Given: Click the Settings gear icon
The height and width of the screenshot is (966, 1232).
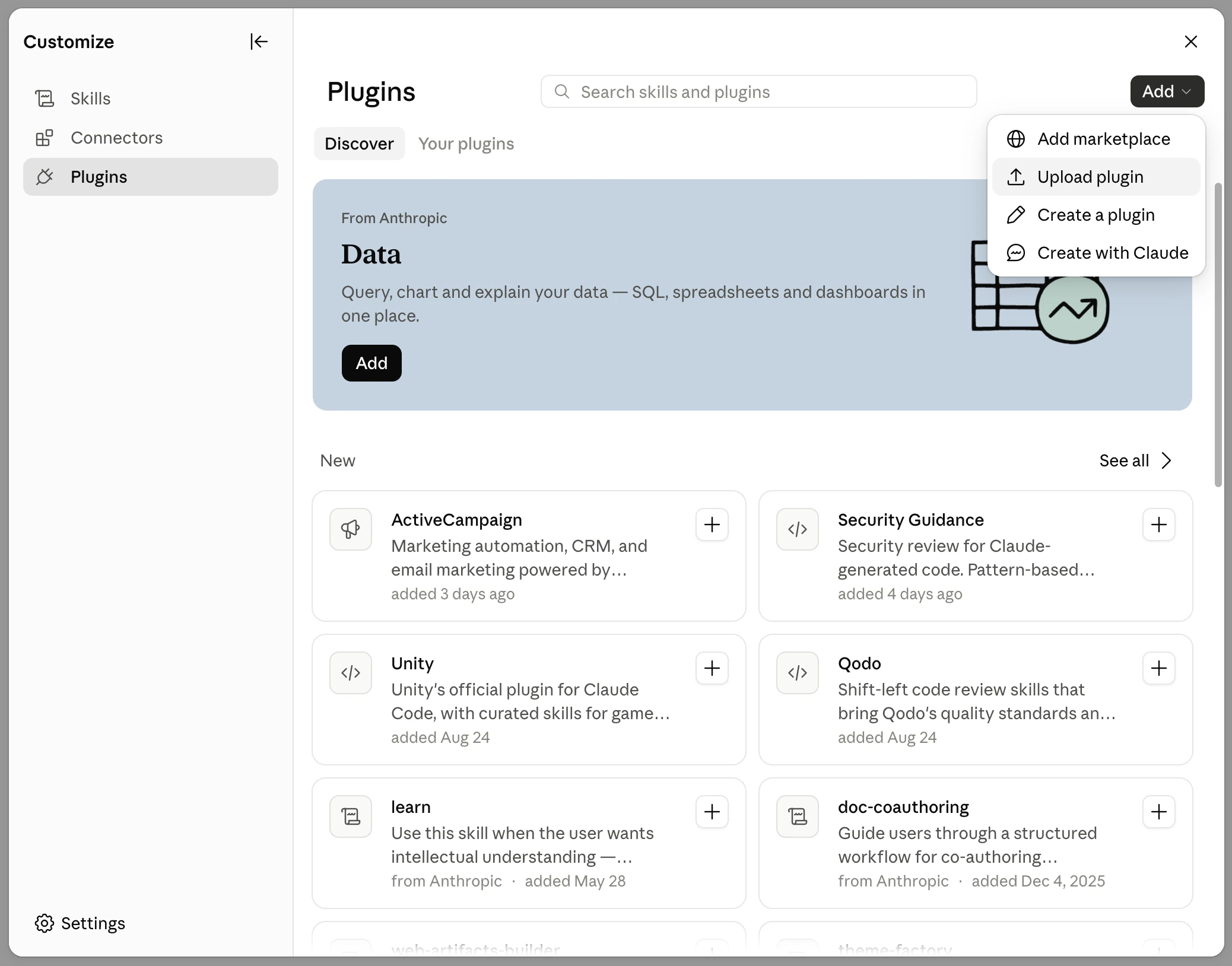Looking at the screenshot, I should tap(45, 923).
